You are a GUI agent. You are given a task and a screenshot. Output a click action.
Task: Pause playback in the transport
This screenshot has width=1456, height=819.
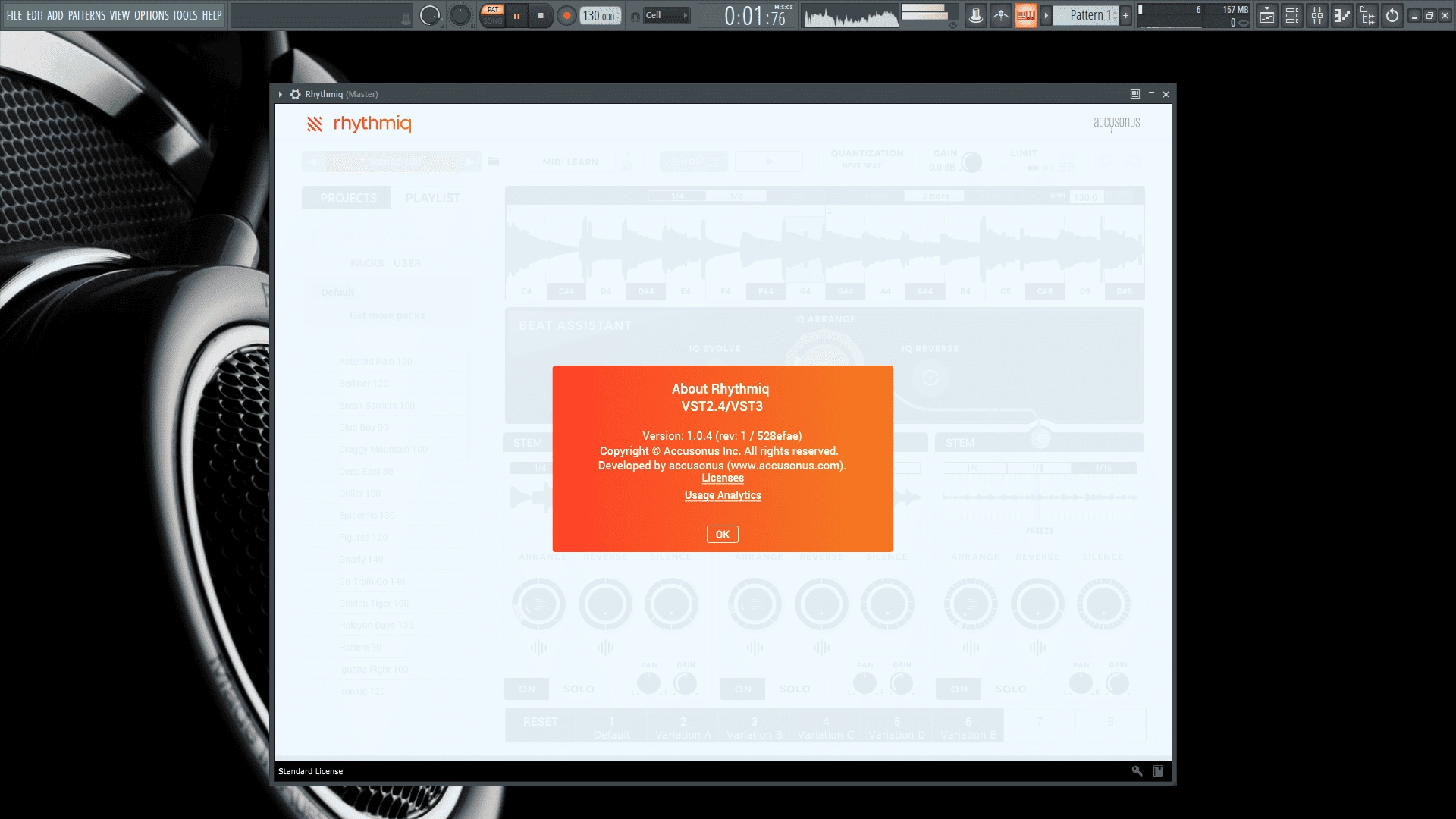pos(517,16)
